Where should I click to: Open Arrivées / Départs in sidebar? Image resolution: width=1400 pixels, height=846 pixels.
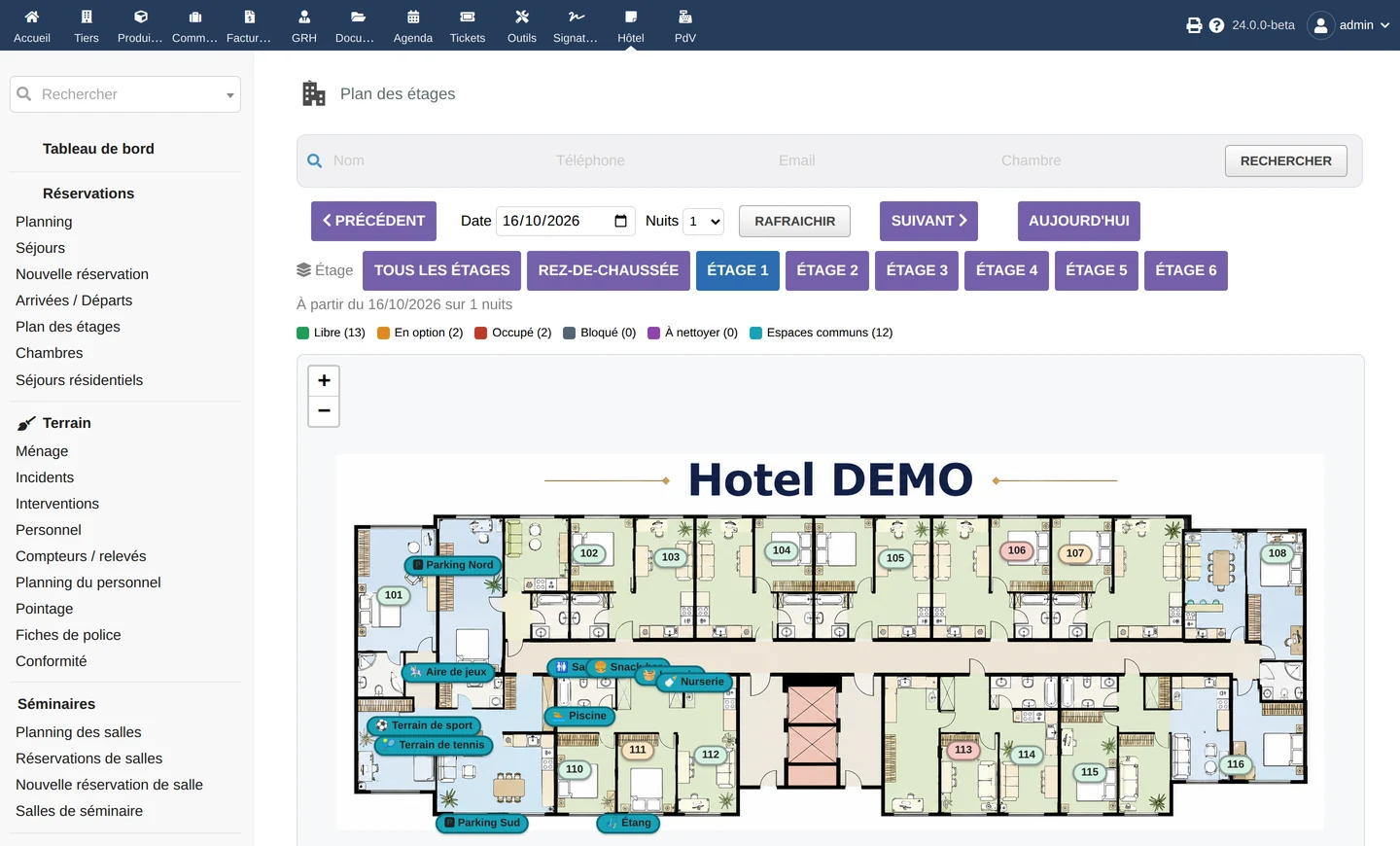pos(74,300)
